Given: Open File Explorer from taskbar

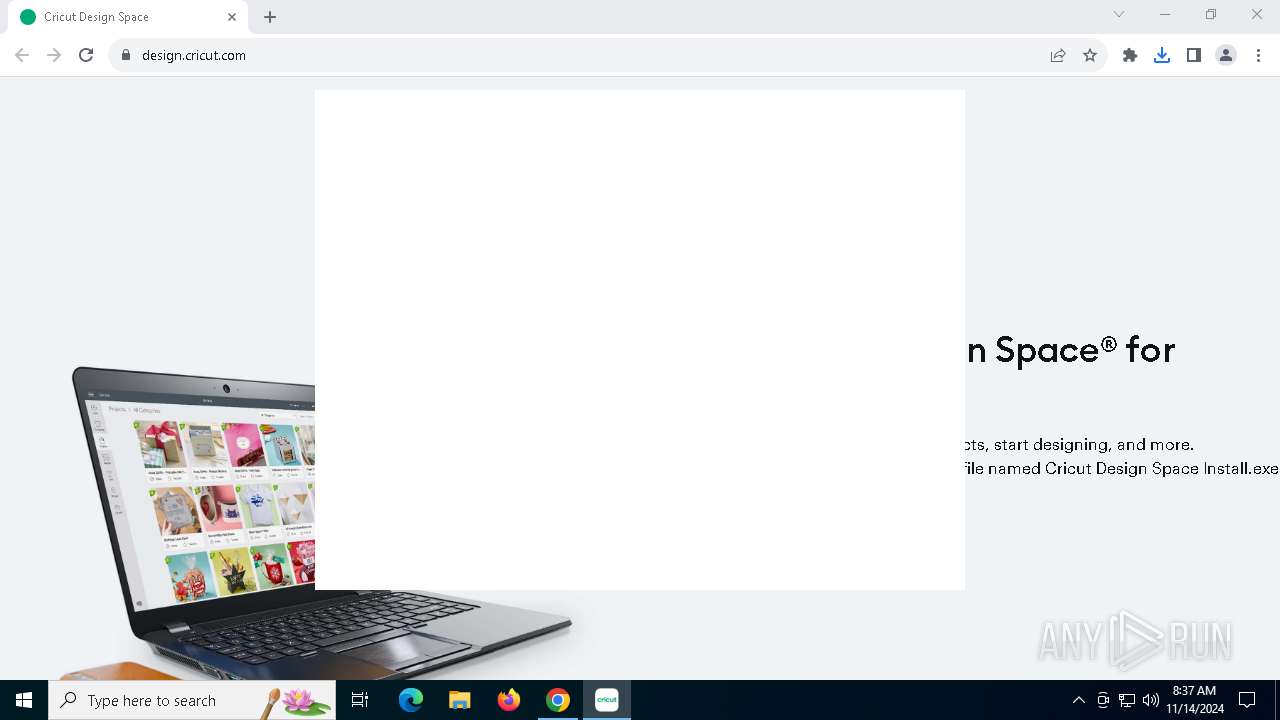Looking at the screenshot, I should [x=460, y=700].
